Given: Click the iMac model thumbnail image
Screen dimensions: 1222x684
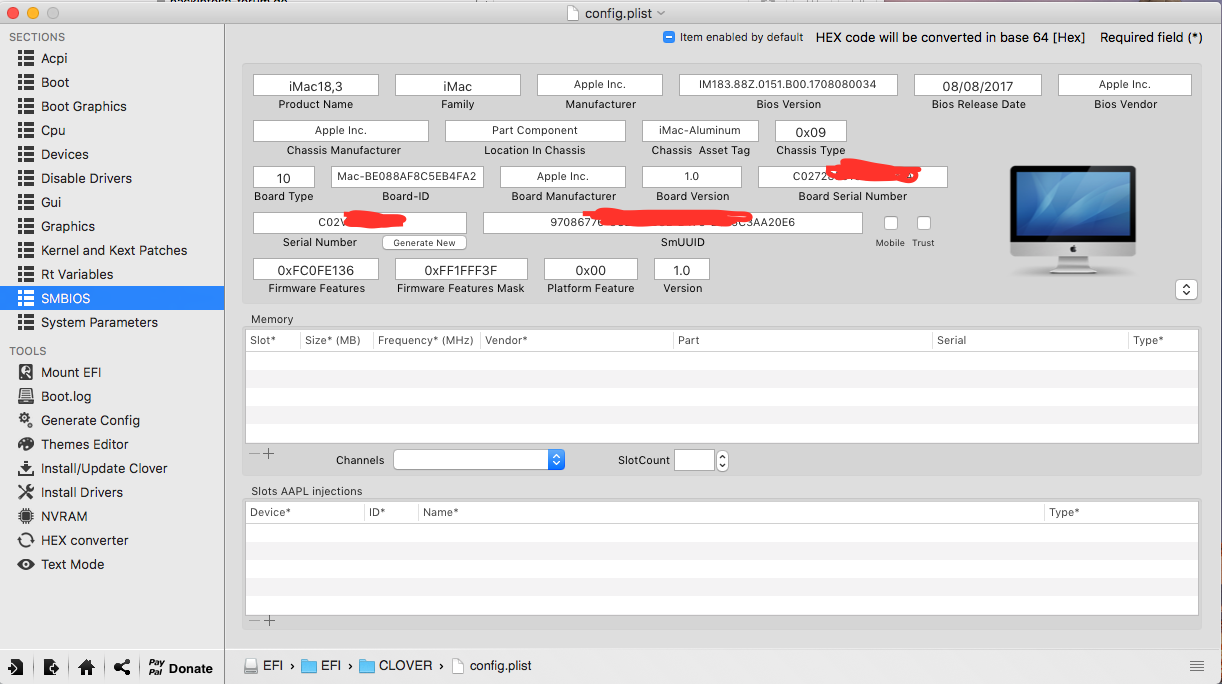Looking at the screenshot, I should pos(1073,221).
